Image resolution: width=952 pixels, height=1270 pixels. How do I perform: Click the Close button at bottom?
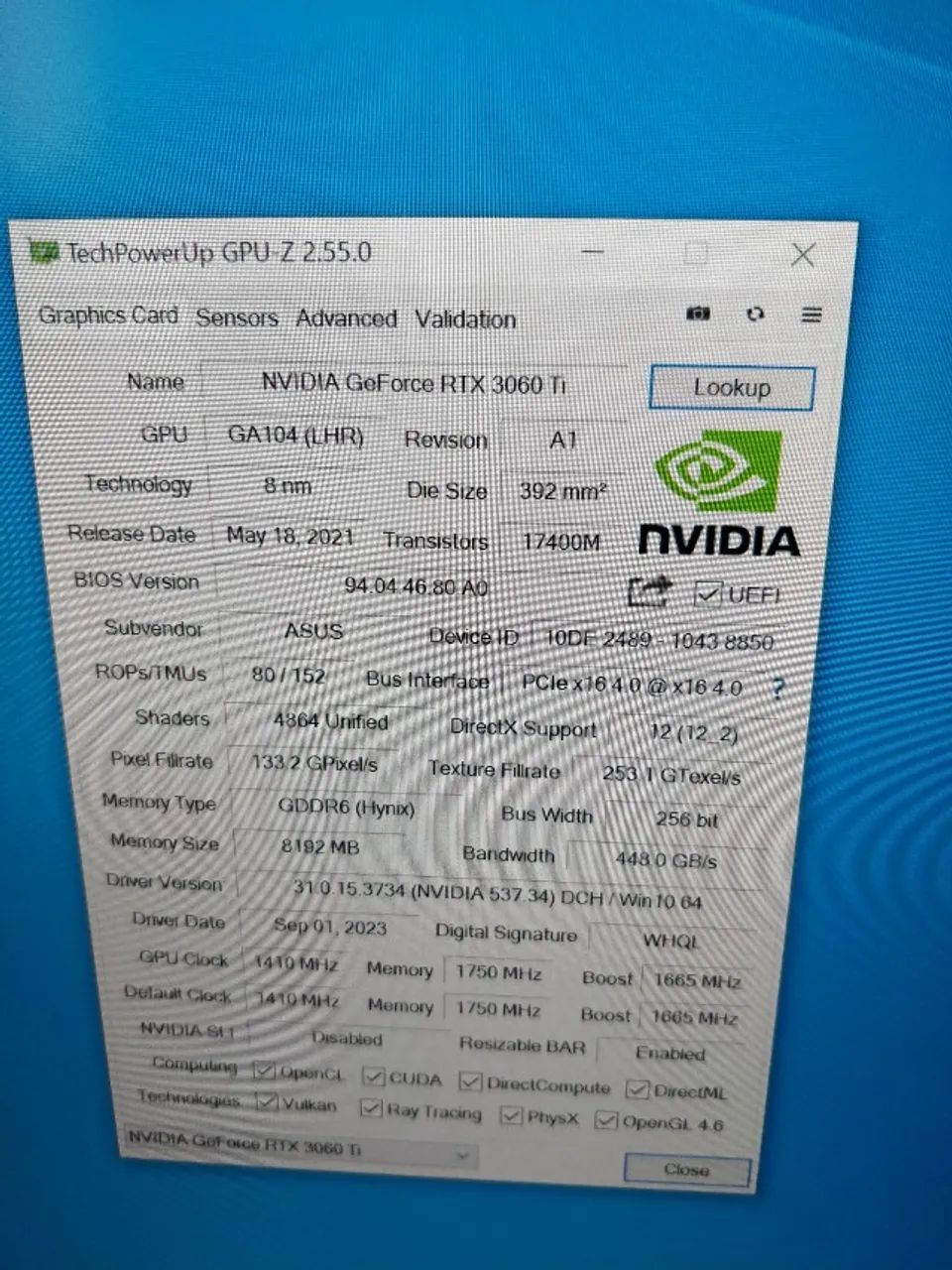tap(686, 1170)
